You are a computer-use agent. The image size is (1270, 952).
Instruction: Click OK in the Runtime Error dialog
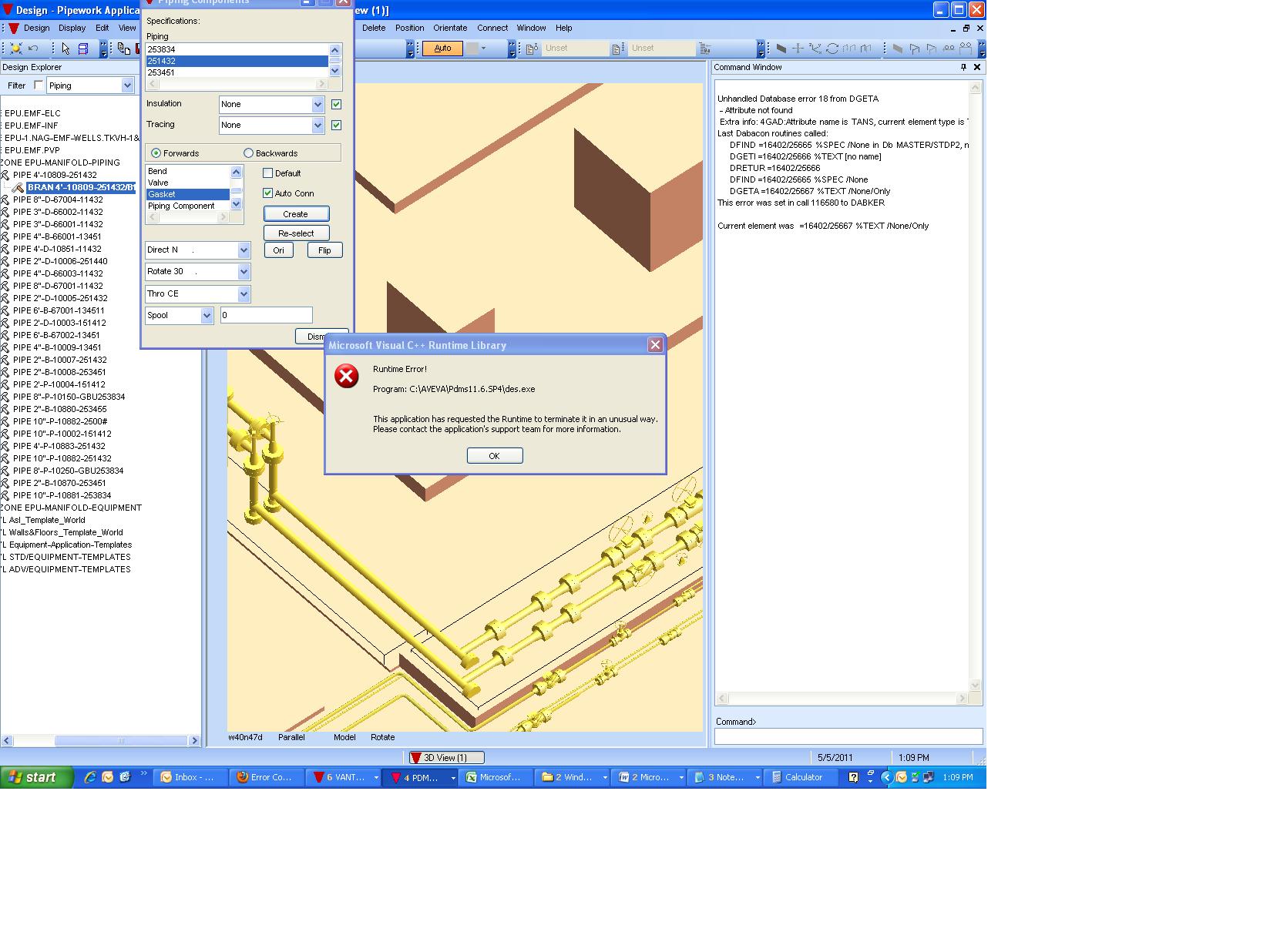[495, 456]
